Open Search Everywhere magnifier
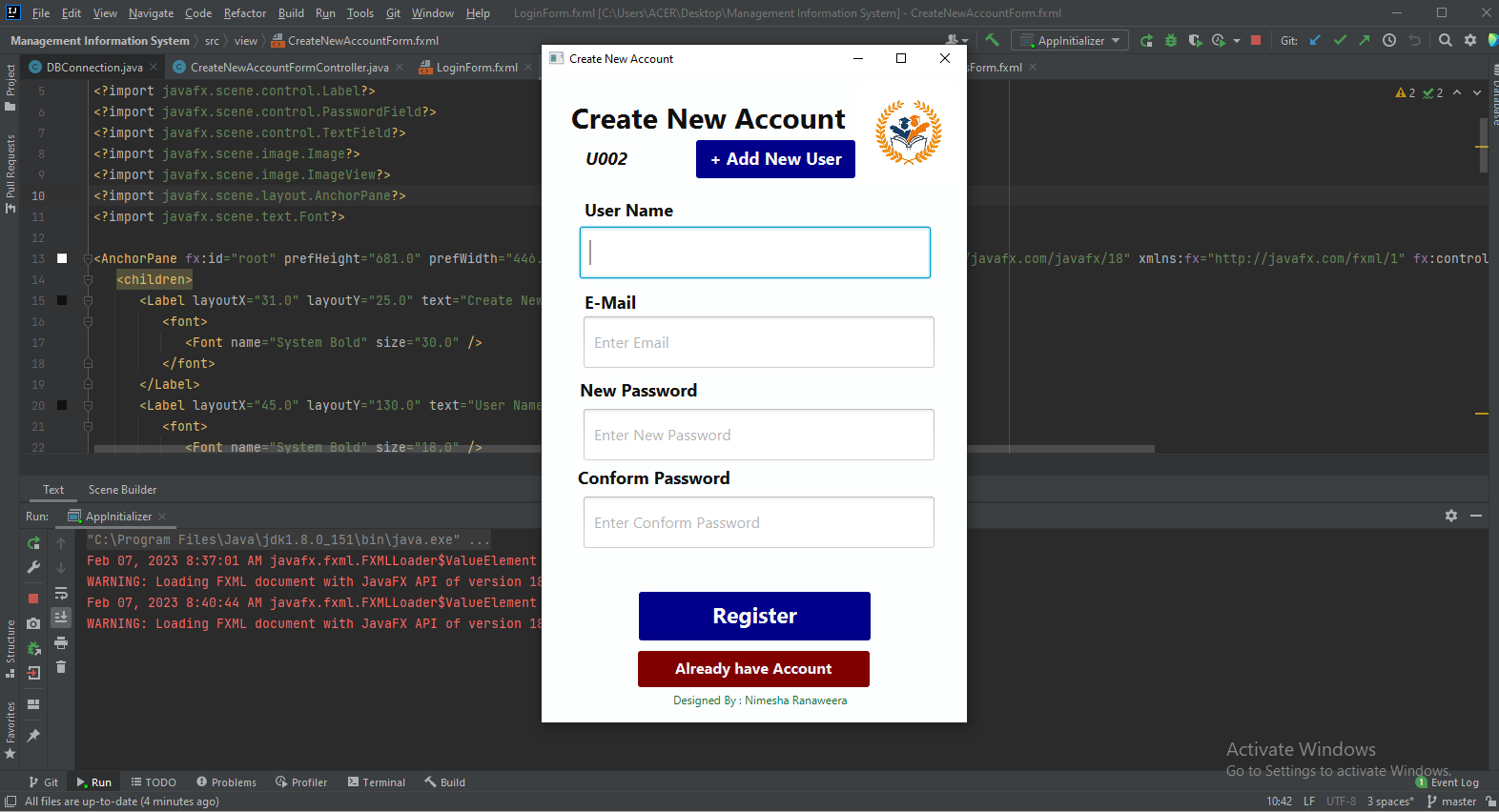The width and height of the screenshot is (1499, 812). point(1446,40)
